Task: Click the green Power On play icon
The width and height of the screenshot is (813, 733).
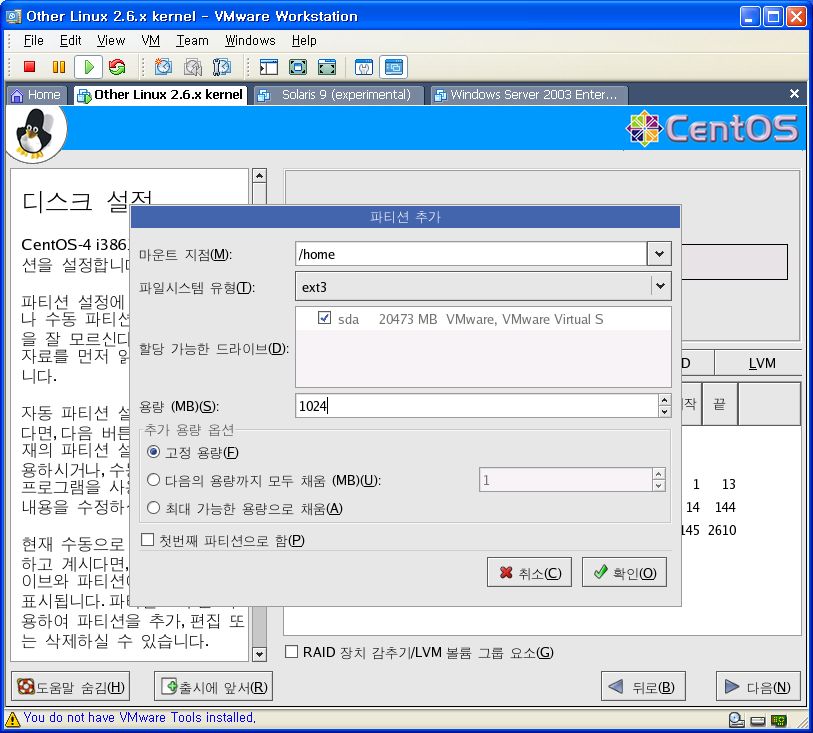Action: pyautogui.click(x=88, y=67)
